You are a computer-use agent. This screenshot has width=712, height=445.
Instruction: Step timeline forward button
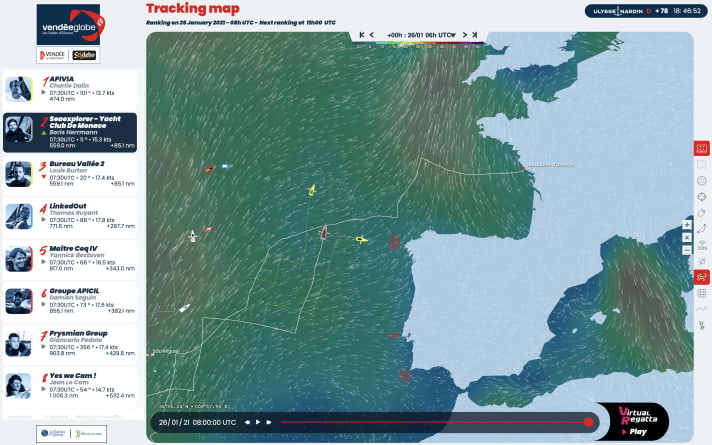269,422
